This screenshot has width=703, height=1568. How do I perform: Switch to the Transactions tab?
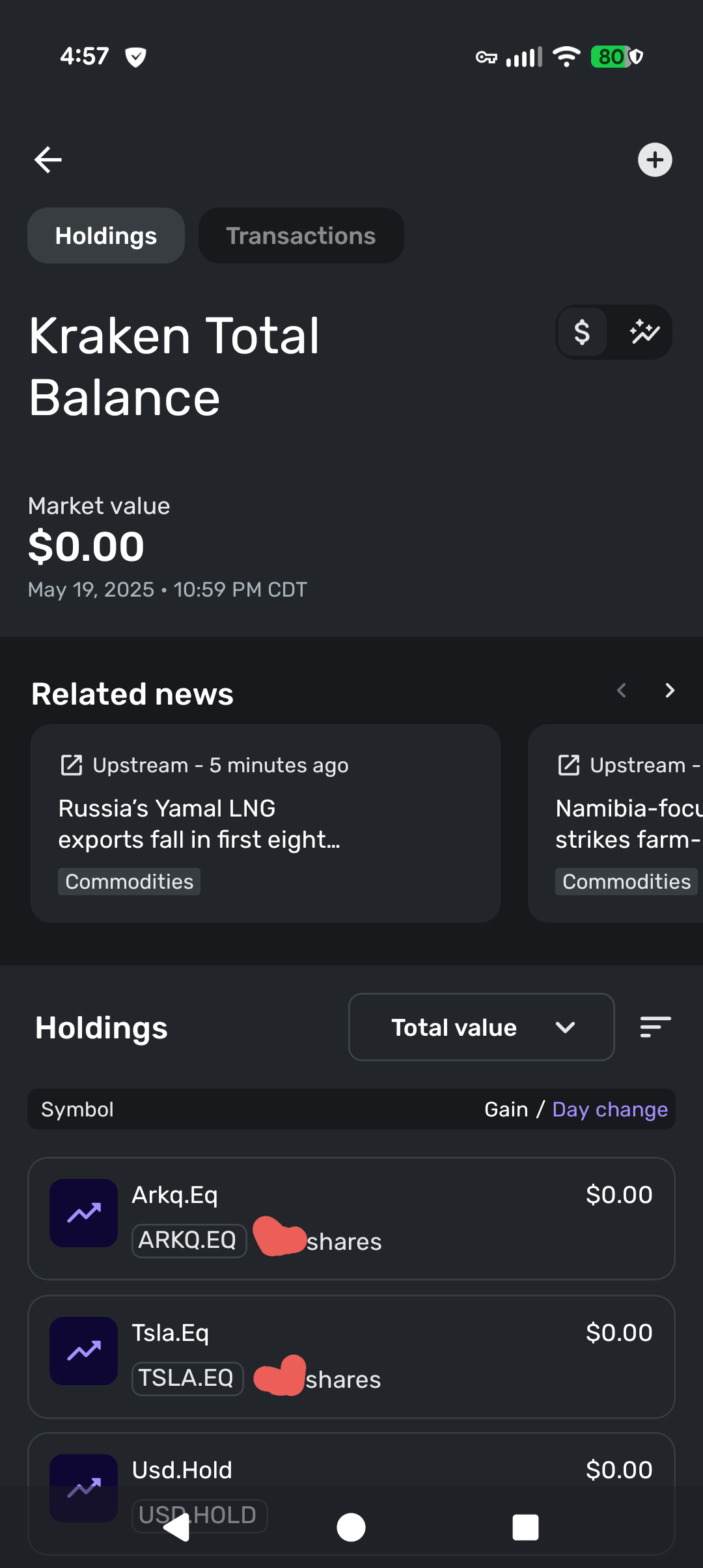(301, 236)
